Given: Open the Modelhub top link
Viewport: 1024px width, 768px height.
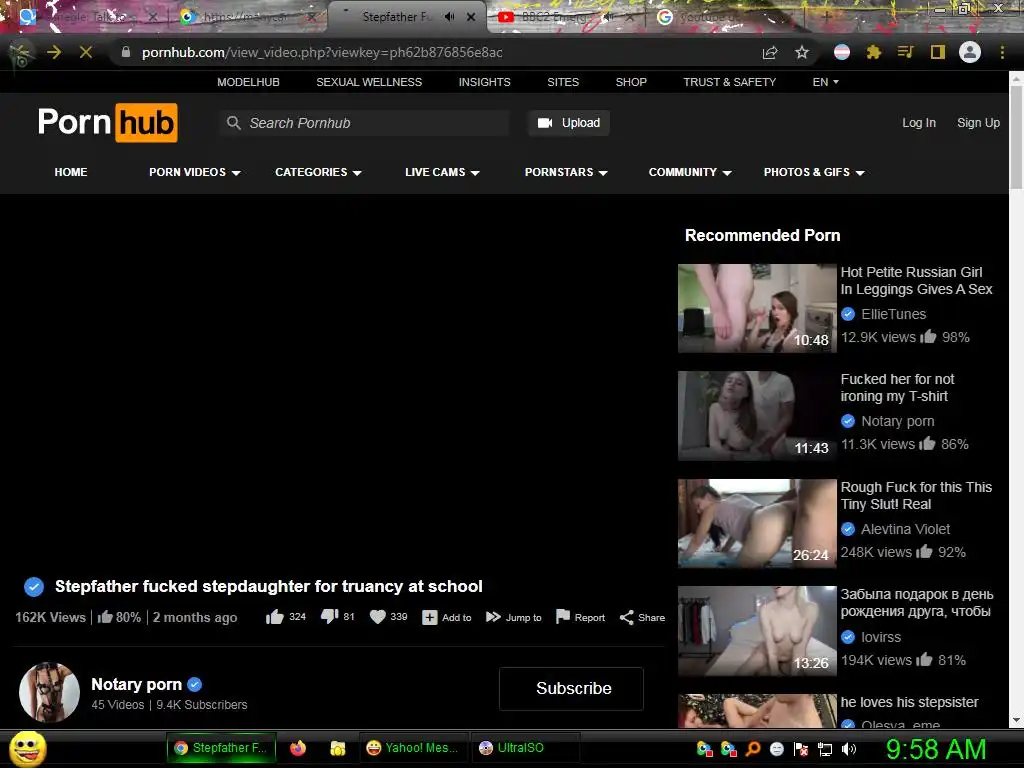Looking at the screenshot, I should point(248,82).
